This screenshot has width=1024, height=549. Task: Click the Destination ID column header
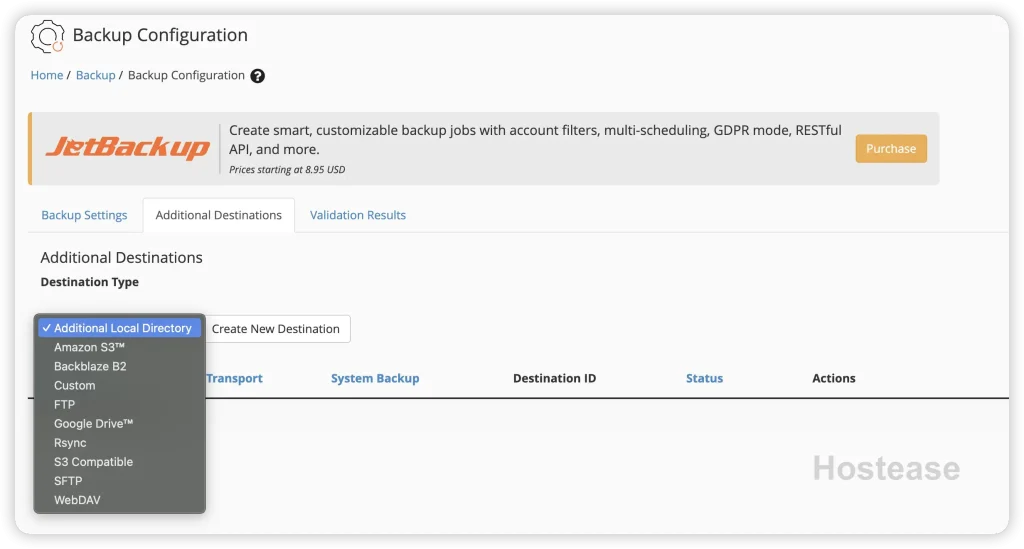tap(554, 378)
